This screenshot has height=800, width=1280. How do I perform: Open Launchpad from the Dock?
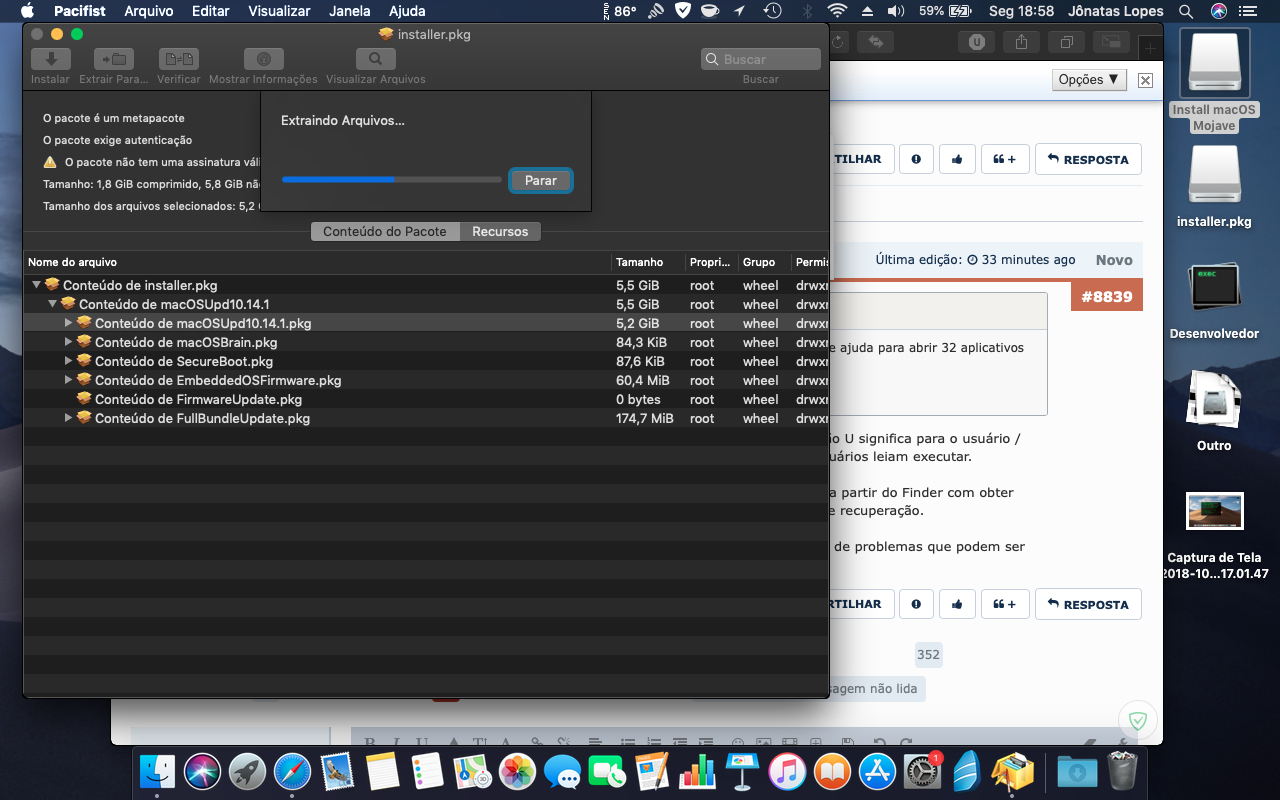click(247, 771)
